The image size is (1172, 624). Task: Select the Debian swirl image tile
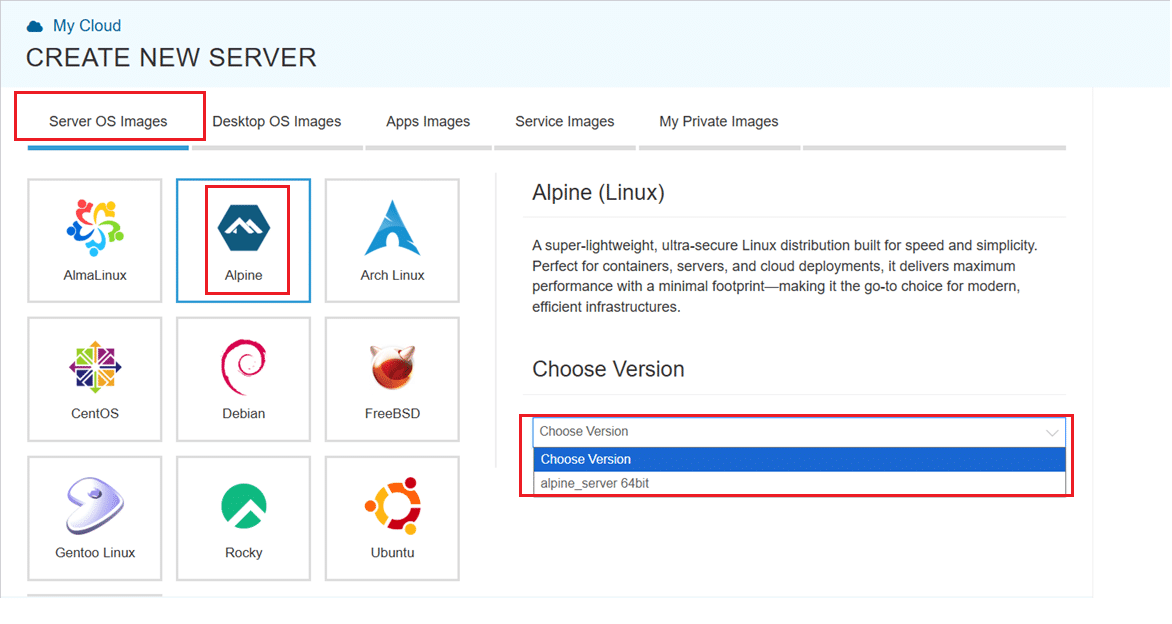point(244,380)
